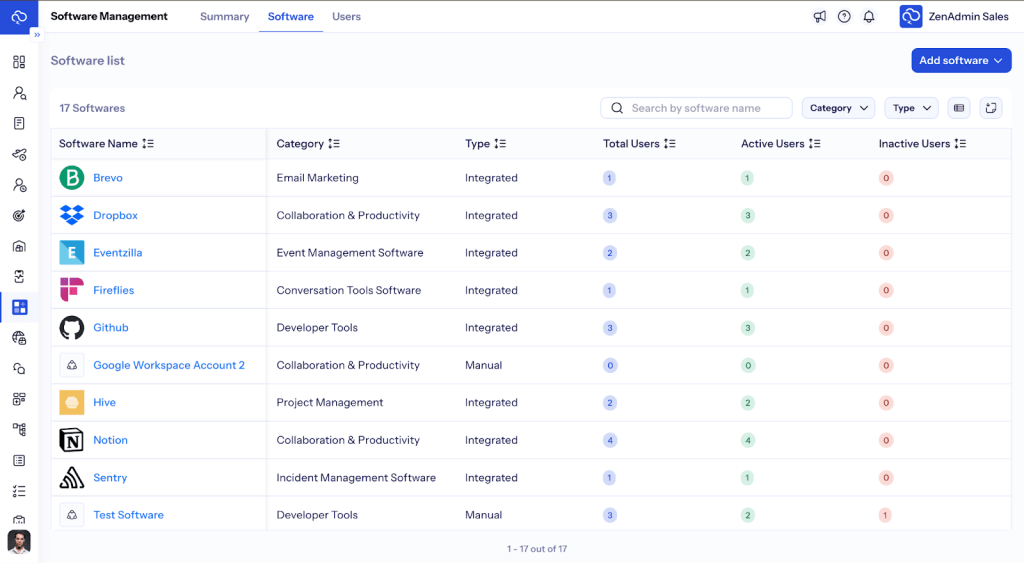Open the Category filter dropdown
Screen dimensions: 1024x563
[x=838, y=108]
